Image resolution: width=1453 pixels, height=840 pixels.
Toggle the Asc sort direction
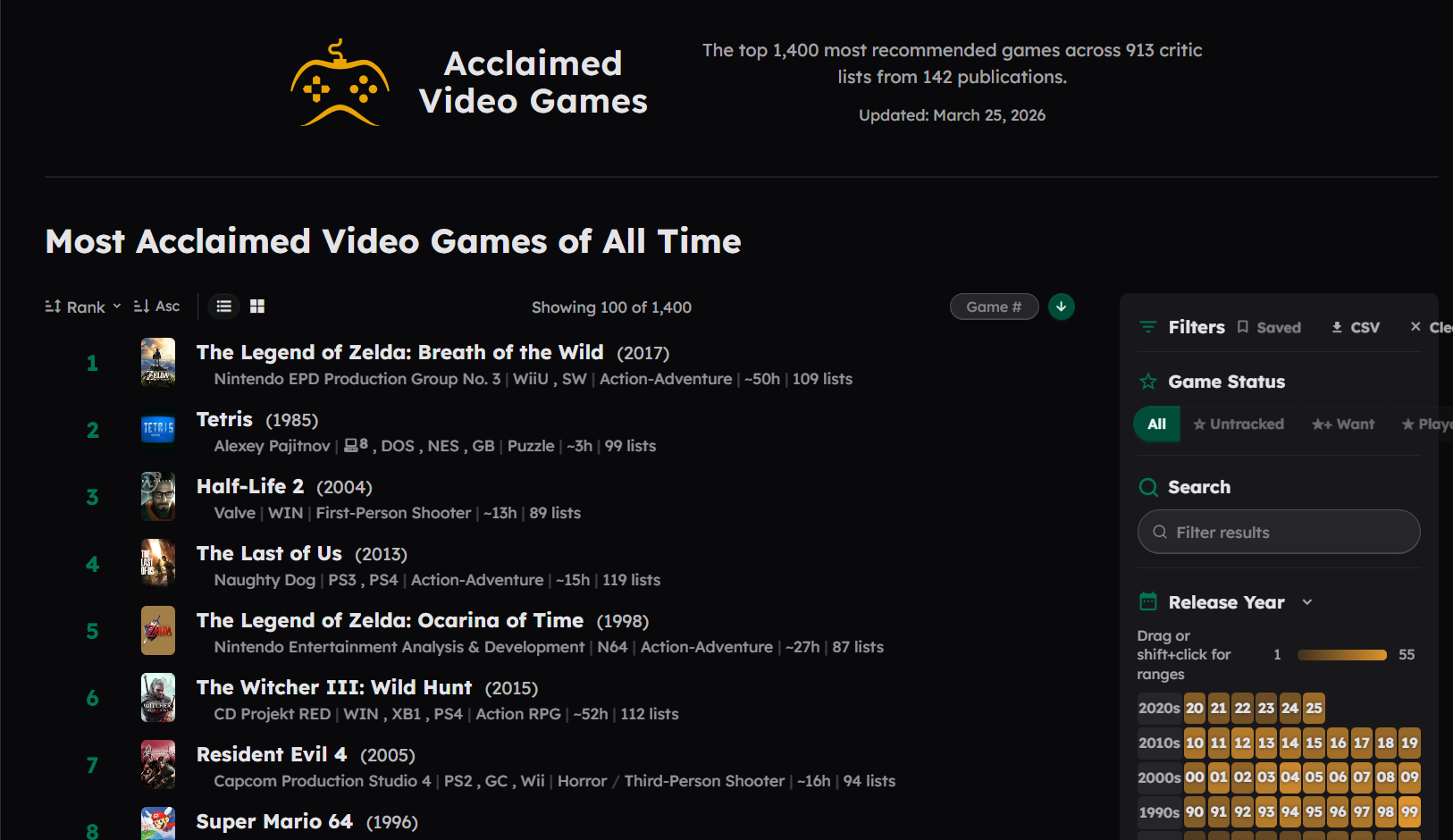156,307
